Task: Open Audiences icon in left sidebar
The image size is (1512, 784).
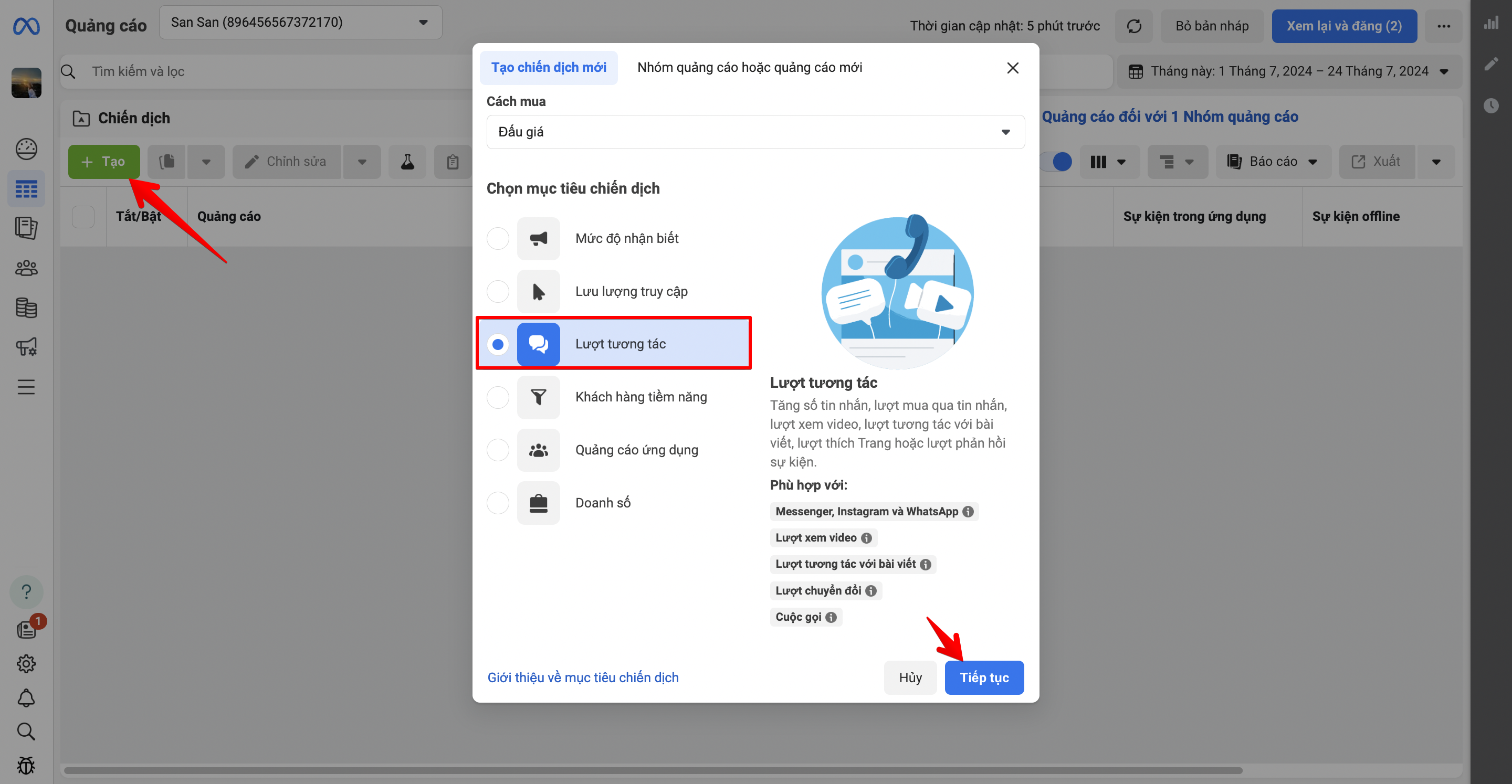Action: coord(26,268)
